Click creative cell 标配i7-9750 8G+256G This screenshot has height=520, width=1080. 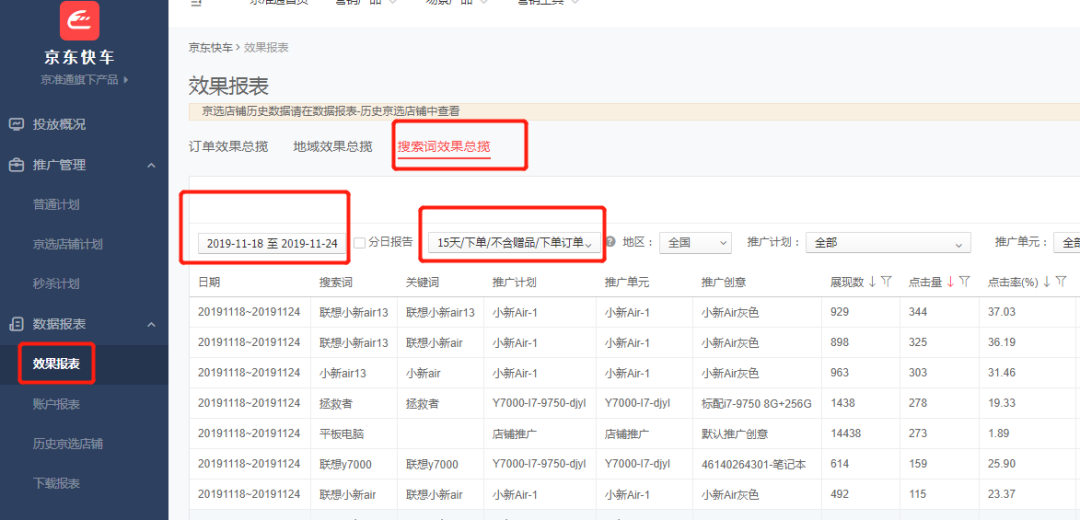tap(756, 403)
